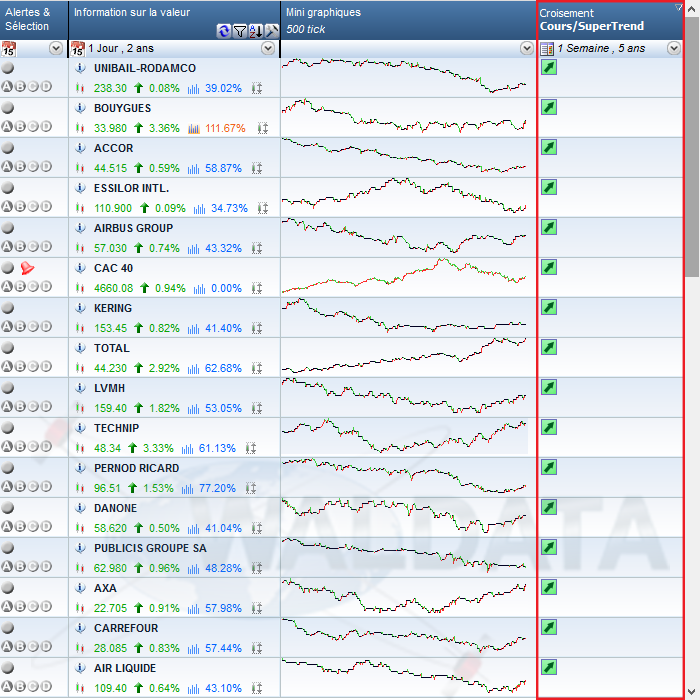700x700 pixels.
Task: Click the Alertes & Sélection column header
Action: pos(34,20)
